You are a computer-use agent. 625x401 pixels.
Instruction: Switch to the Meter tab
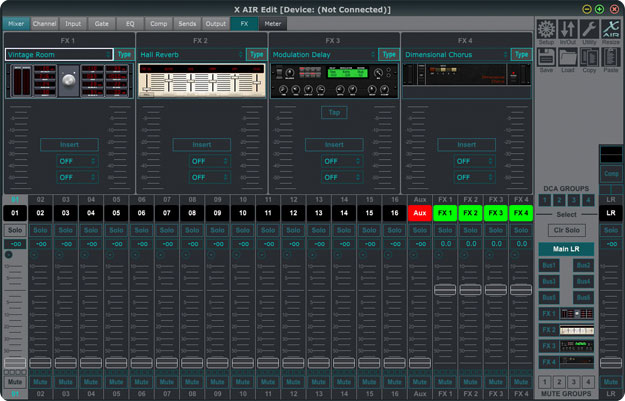(273, 24)
